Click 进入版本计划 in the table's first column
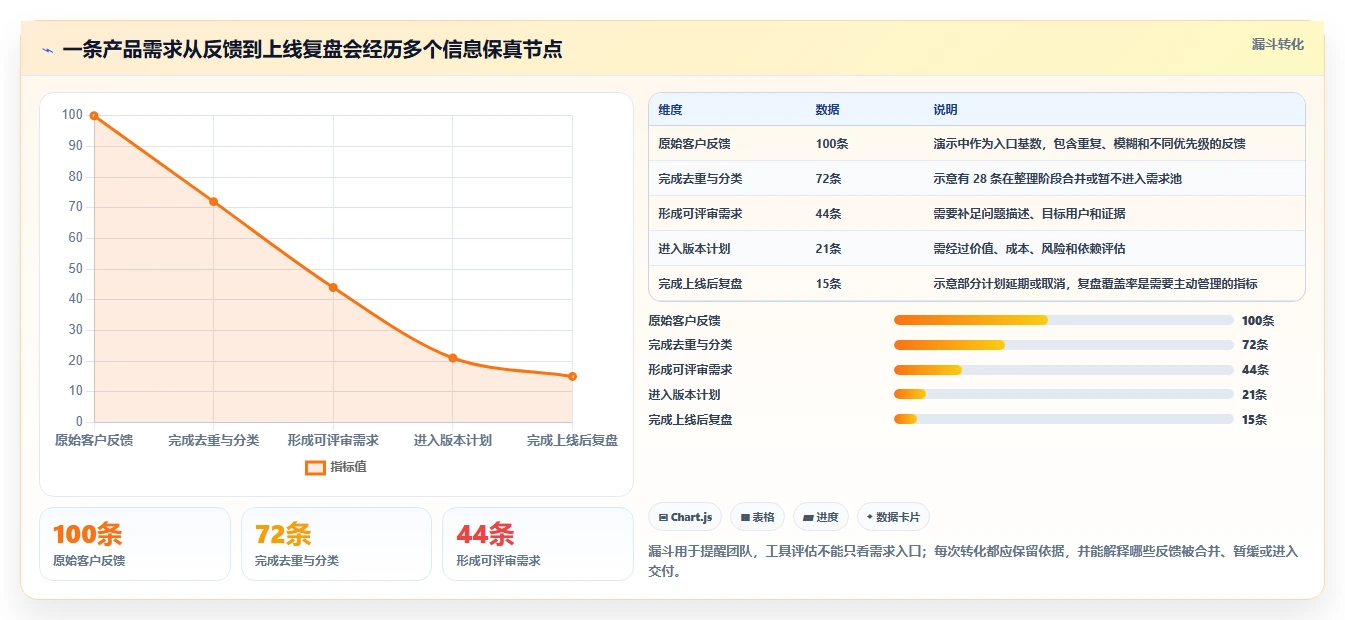Screen dimensions: 1345x620 coord(694,249)
